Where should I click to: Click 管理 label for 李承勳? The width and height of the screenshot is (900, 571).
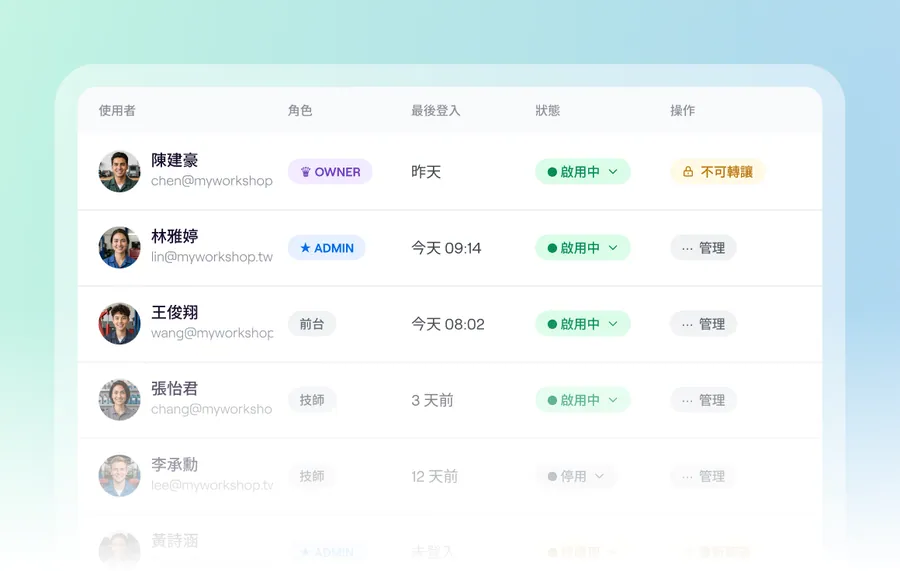[x=712, y=476]
